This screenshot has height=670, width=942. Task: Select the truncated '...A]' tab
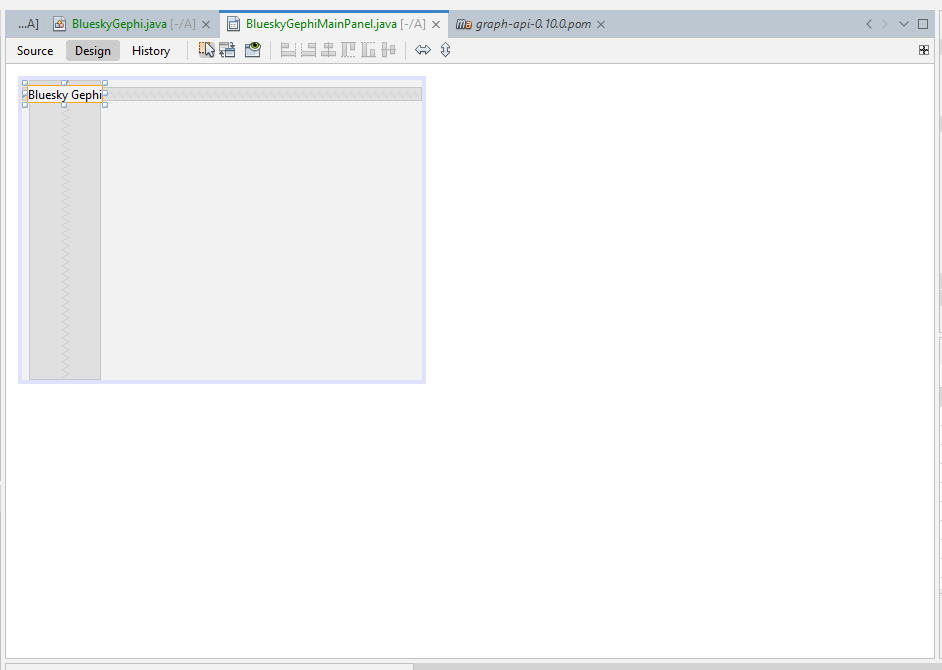pyautogui.click(x=28, y=24)
